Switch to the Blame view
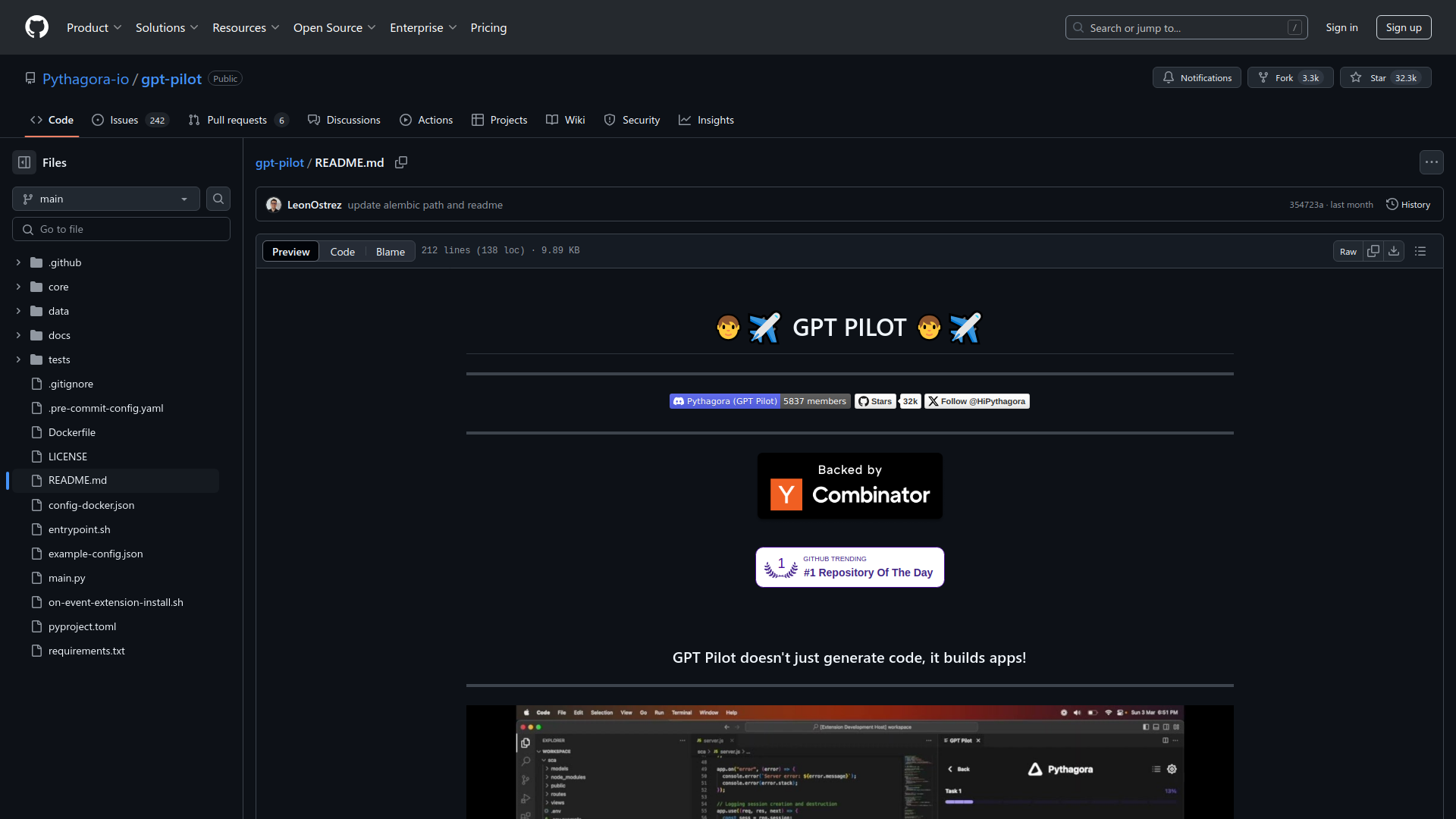The height and width of the screenshot is (819, 1456). (x=389, y=251)
